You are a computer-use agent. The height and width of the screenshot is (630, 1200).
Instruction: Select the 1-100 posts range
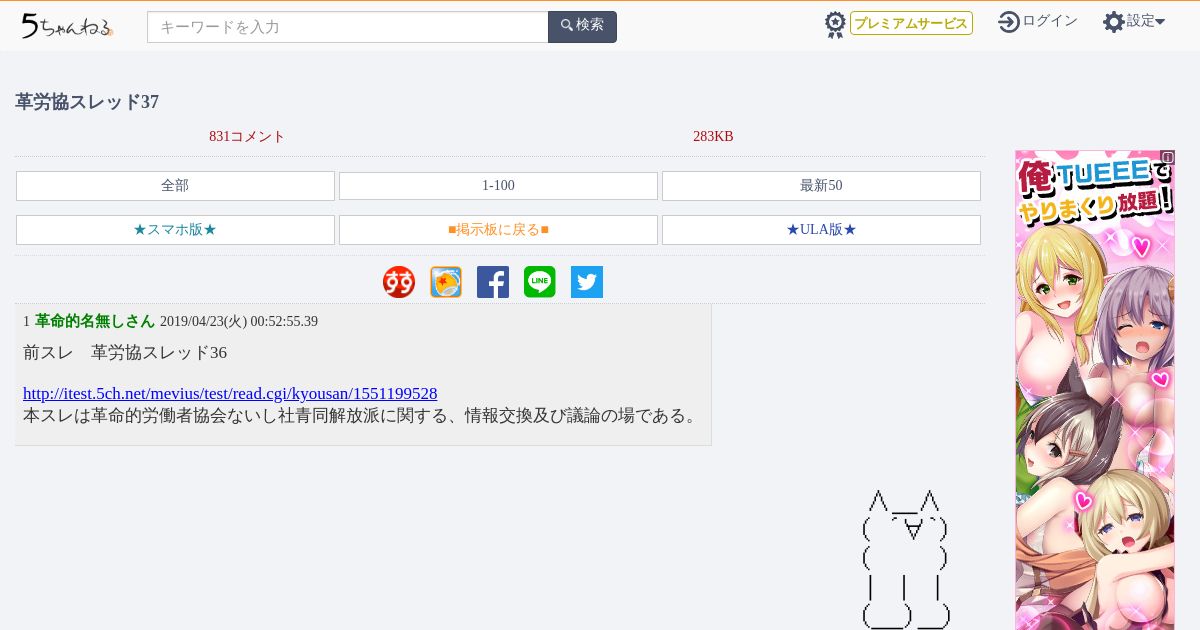(498, 186)
